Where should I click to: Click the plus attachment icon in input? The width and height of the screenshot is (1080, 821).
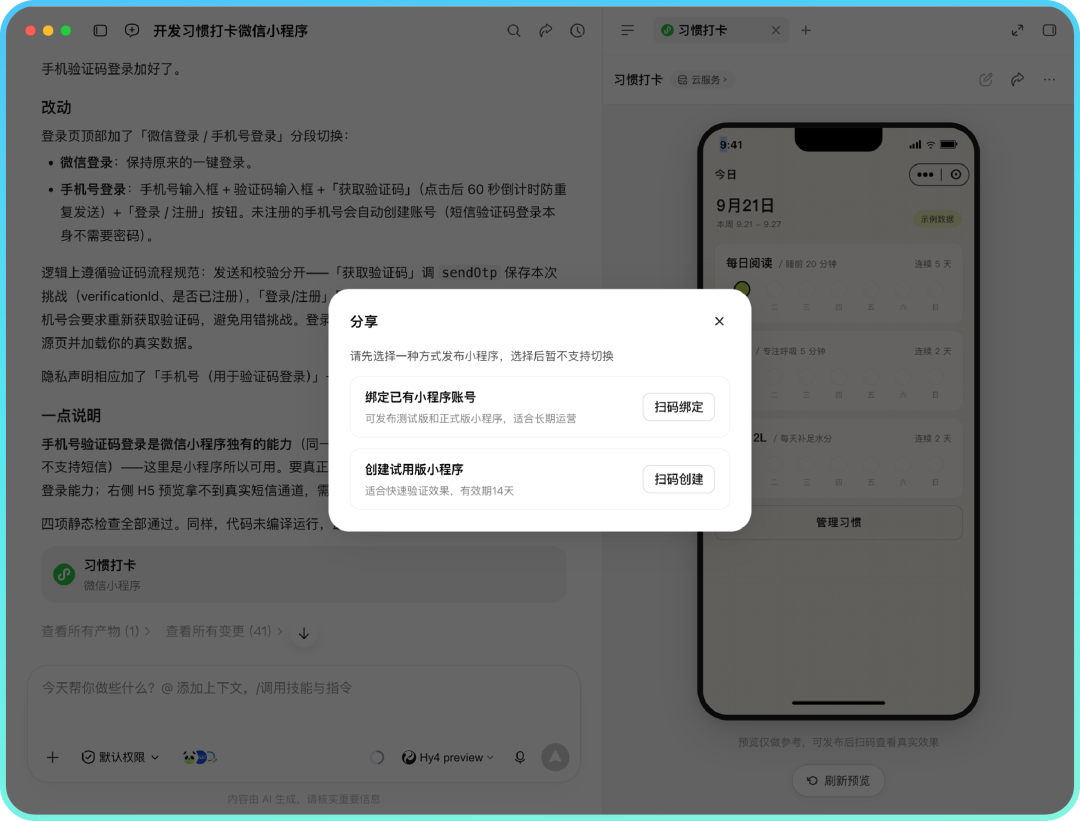coord(52,758)
